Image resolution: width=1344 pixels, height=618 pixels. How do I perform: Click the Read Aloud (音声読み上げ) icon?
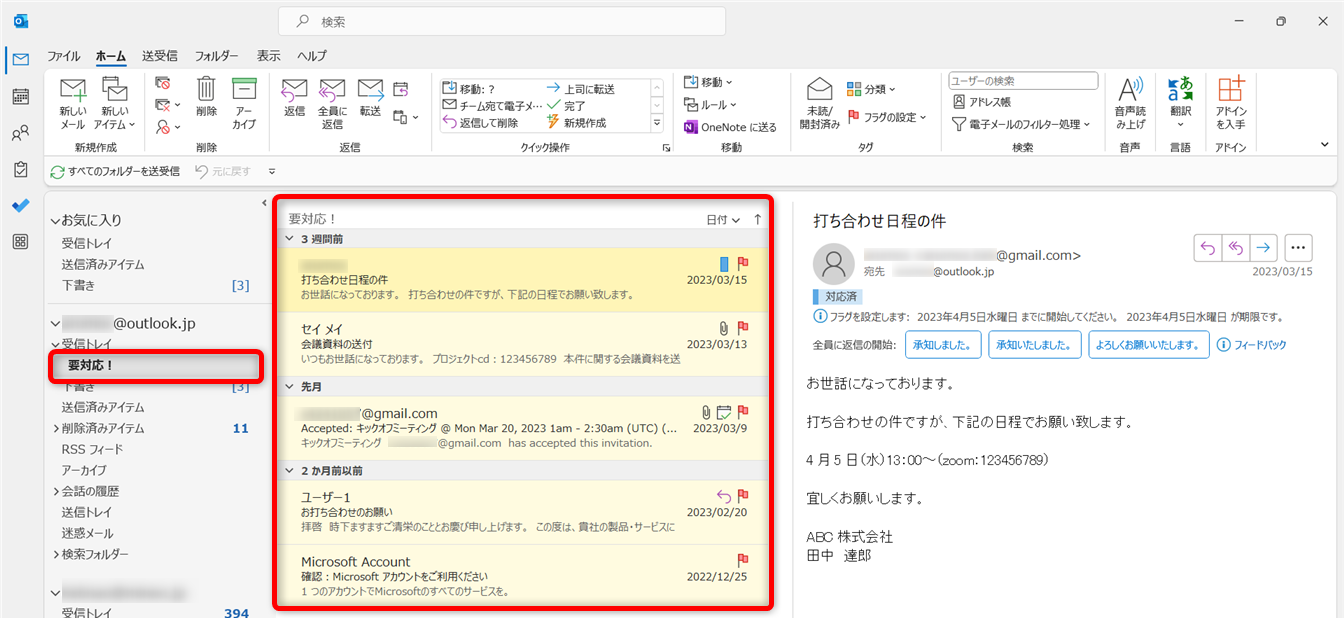coord(1130,92)
